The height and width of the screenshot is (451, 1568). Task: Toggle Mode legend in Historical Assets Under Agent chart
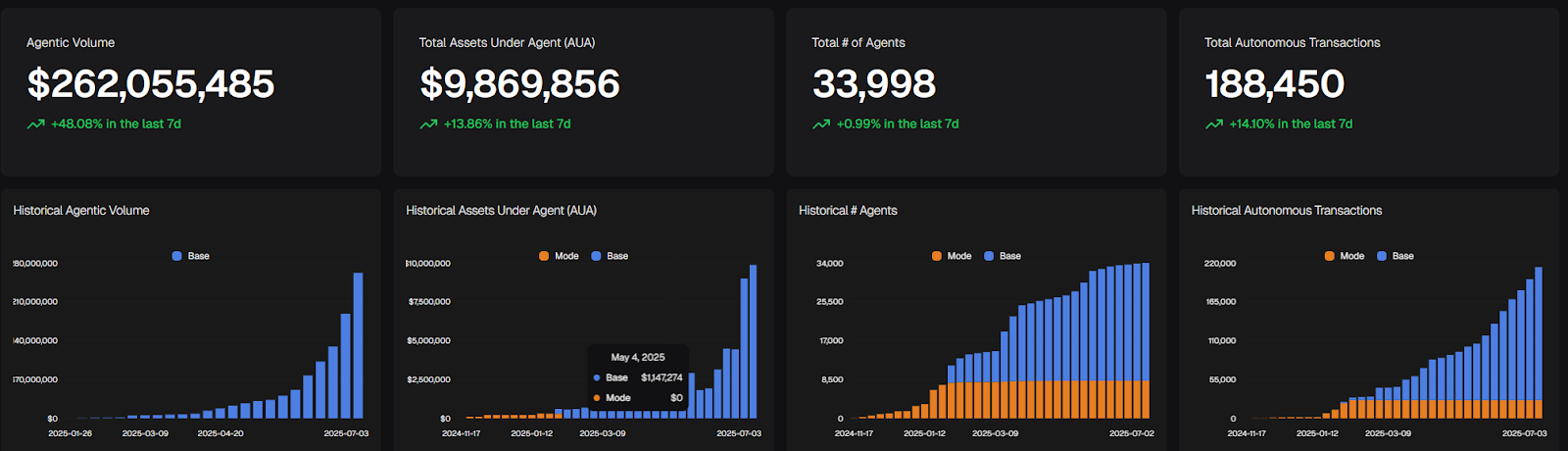pyautogui.click(x=559, y=256)
